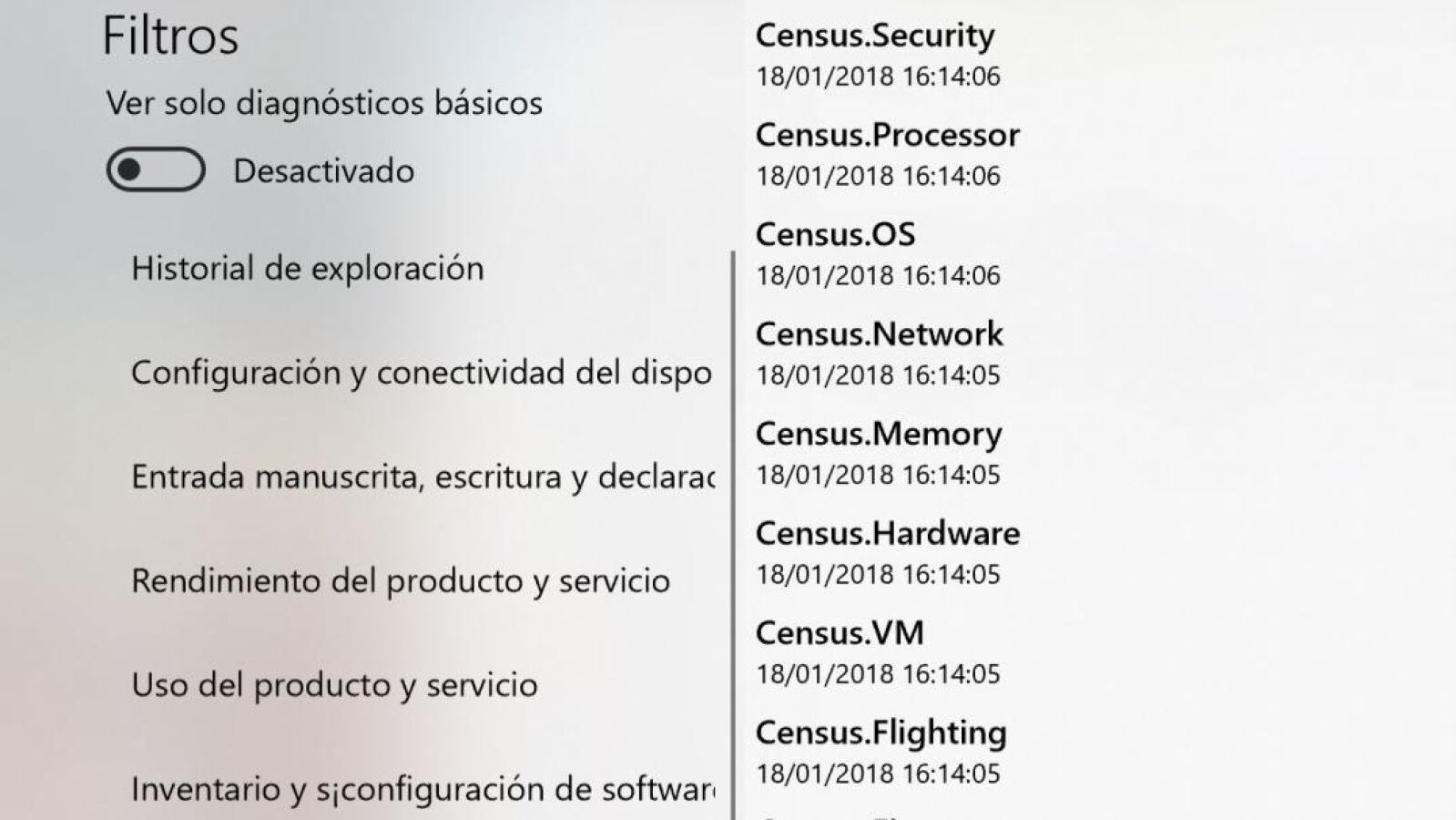Screen dimensions: 1456x820
Task: Select the Census.OS event
Action: (x=878, y=253)
